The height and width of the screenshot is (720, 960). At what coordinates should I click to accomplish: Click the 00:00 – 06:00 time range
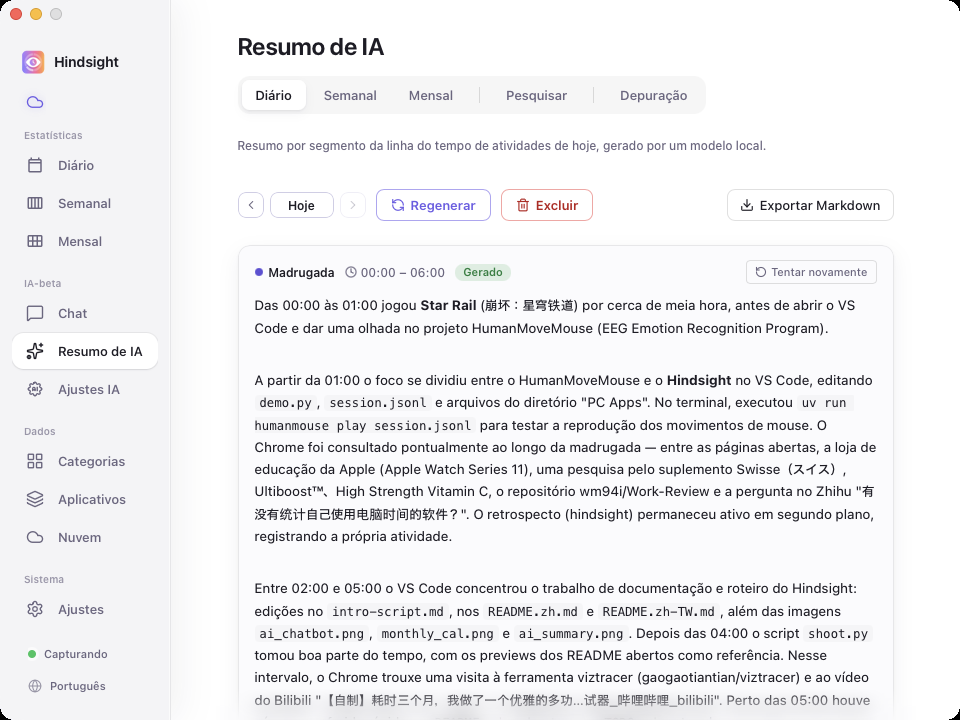click(x=403, y=272)
